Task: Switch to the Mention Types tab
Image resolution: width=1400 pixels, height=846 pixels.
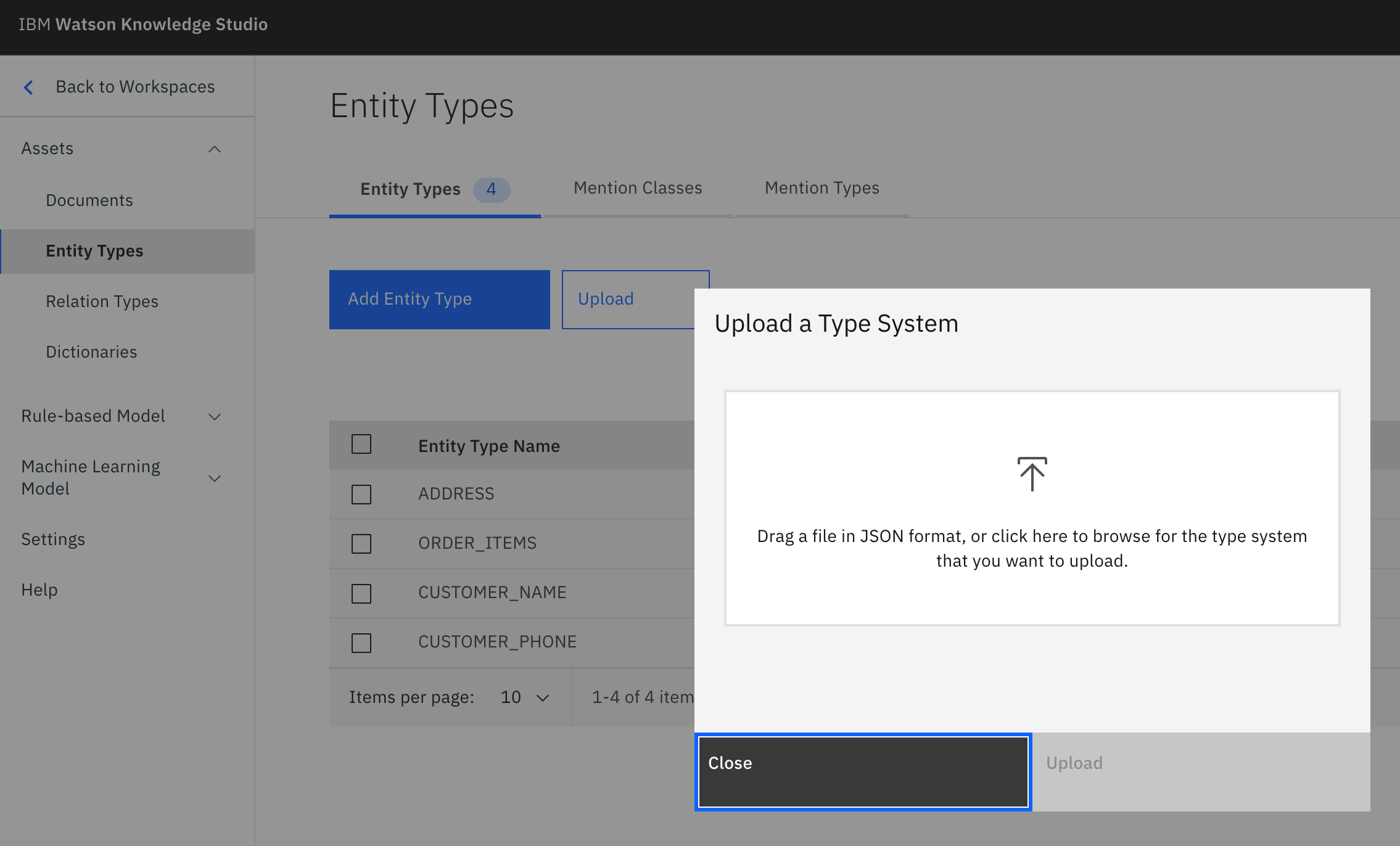Action: (x=821, y=188)
